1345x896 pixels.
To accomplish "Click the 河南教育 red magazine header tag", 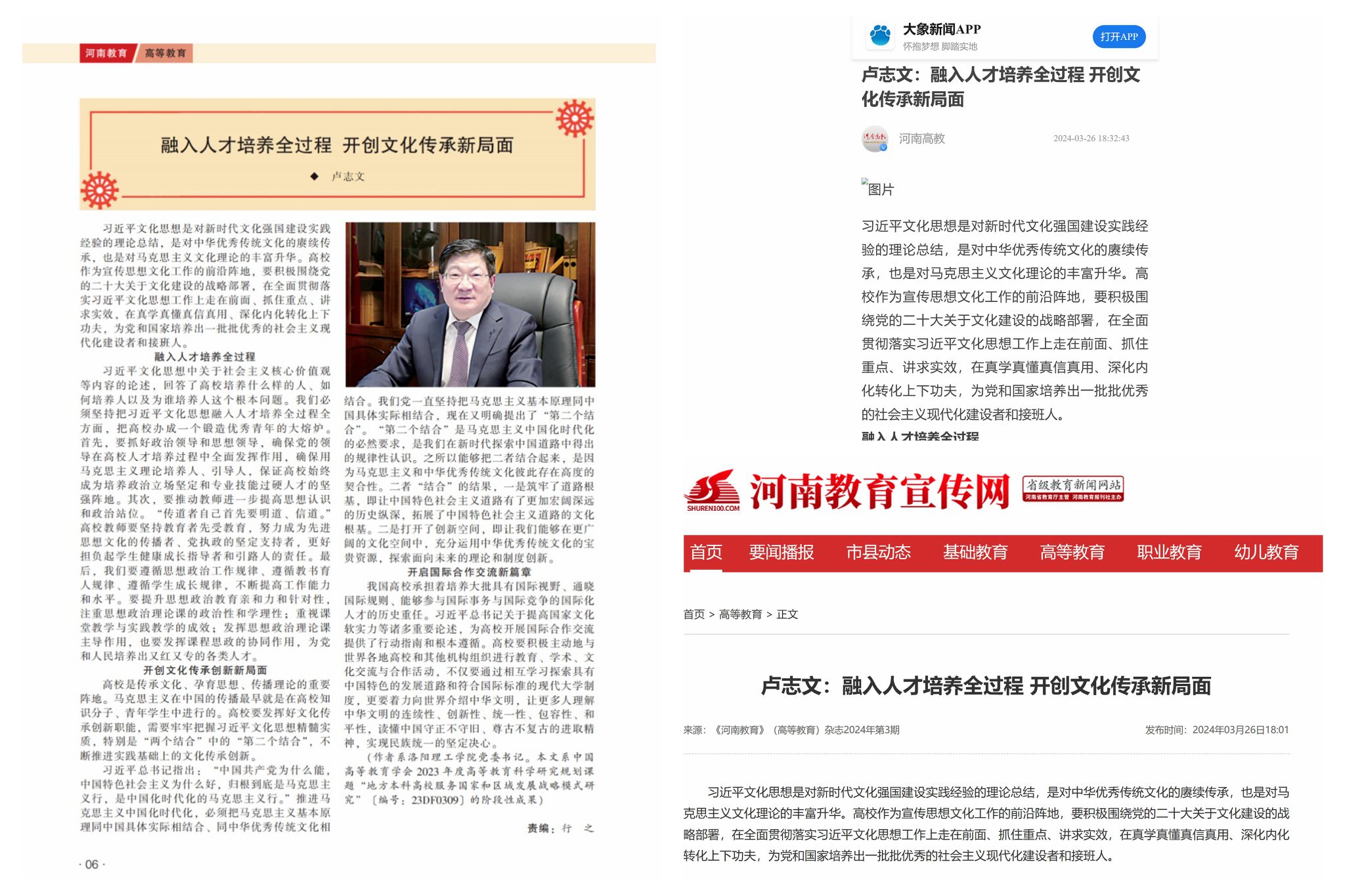I will click(106, 53).
